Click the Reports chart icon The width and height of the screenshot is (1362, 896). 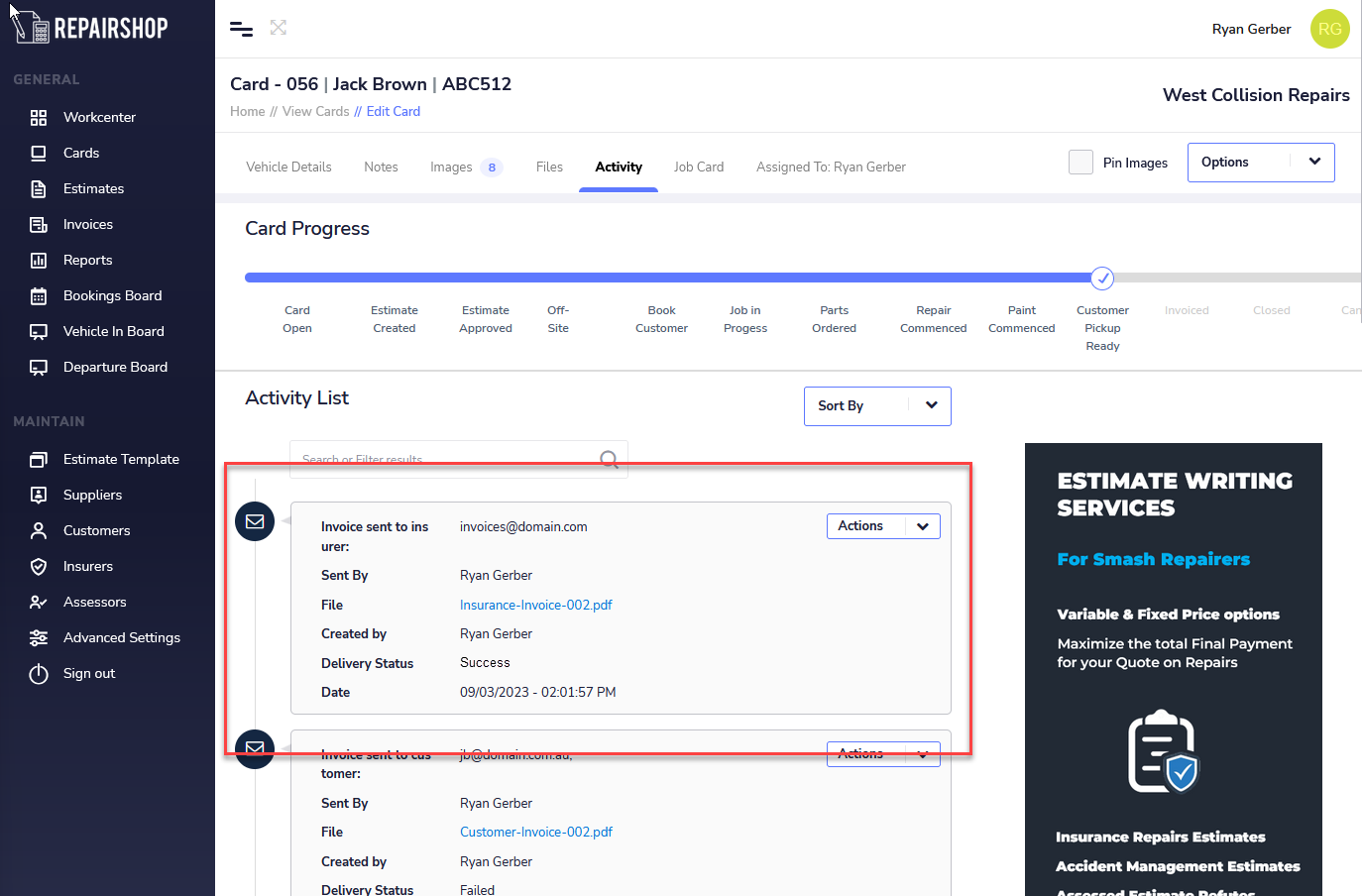39,261
